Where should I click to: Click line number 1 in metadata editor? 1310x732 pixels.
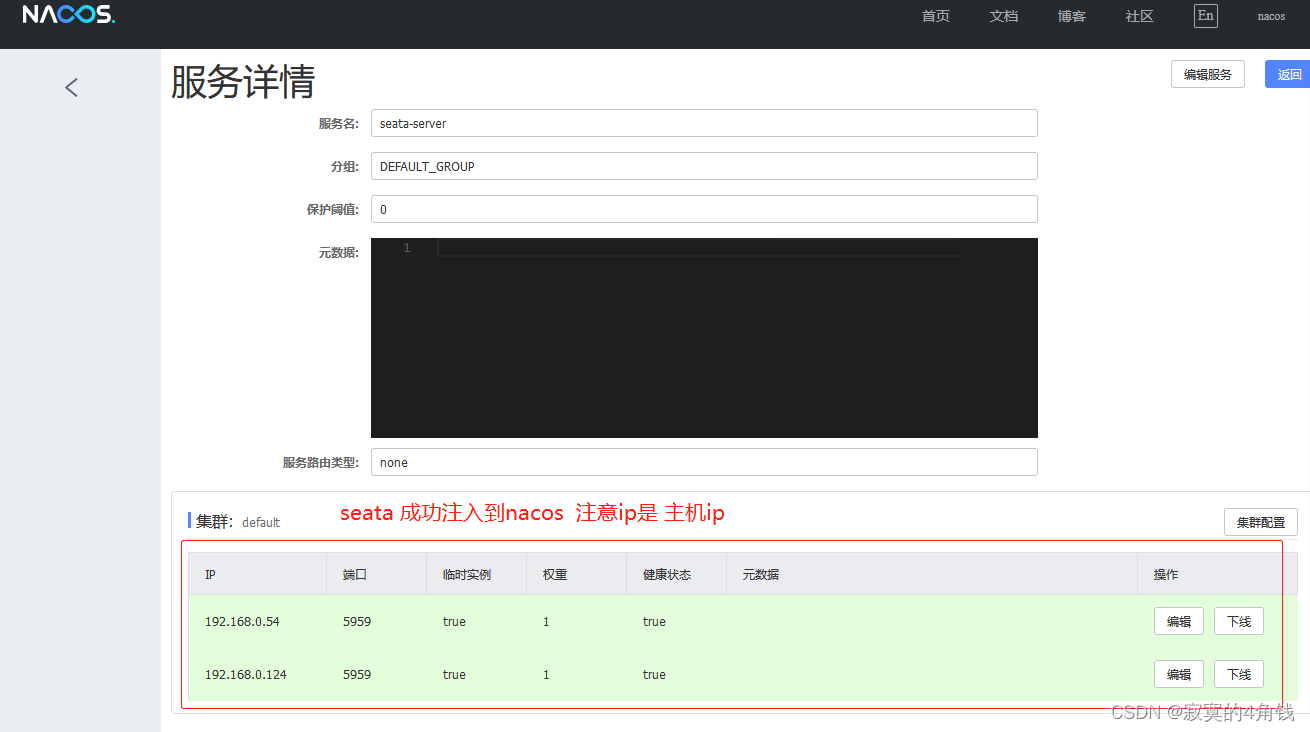[407, 247]
